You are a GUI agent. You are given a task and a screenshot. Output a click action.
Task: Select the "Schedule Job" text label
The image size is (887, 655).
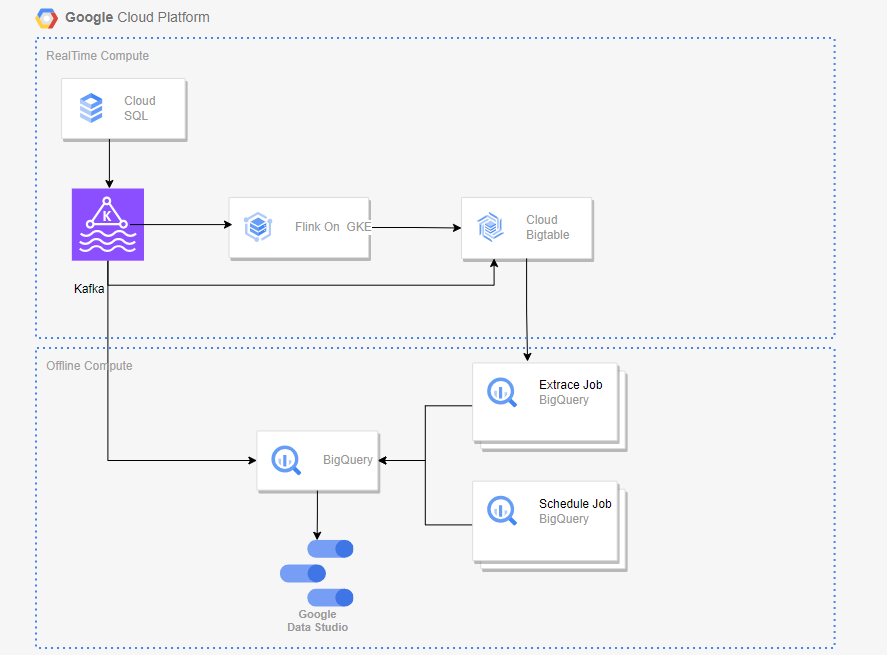pyautogui.click(x=575, y=504)
